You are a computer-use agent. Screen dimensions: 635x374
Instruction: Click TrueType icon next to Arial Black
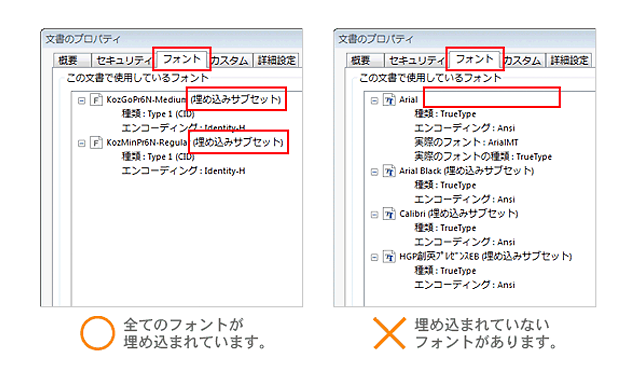(x=389, y=171)
